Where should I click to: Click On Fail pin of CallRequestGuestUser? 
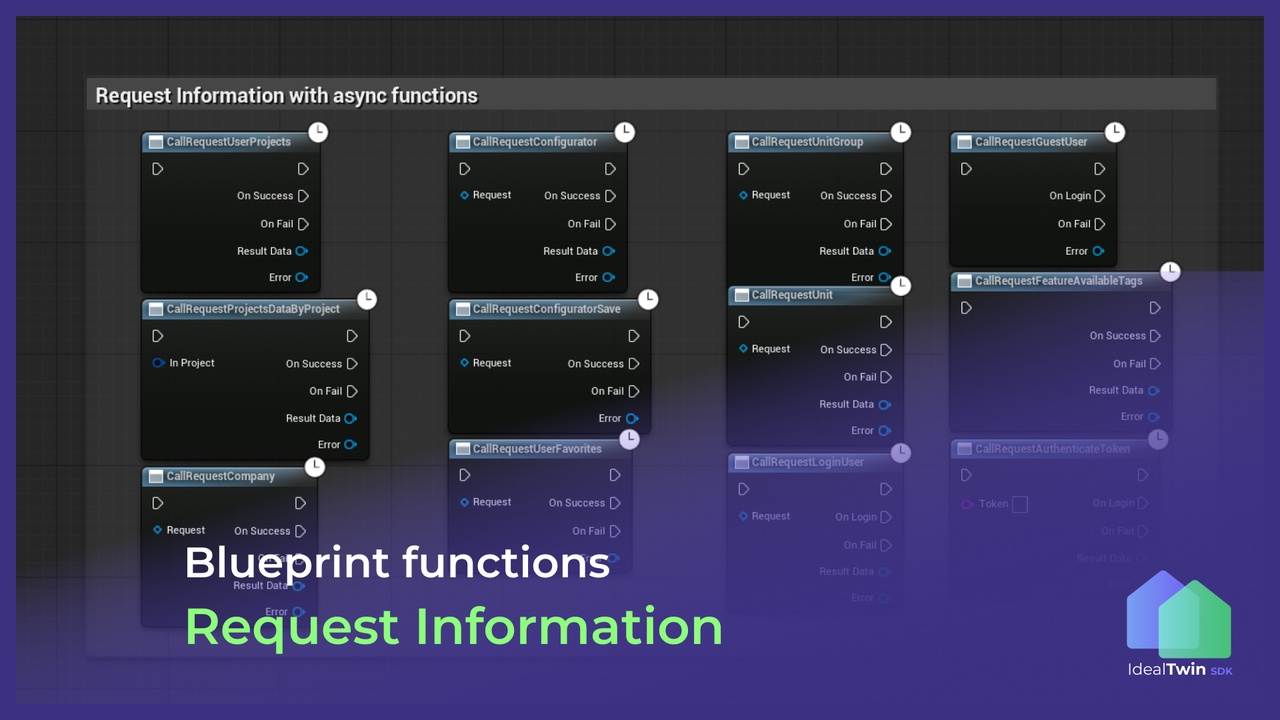coord(1100,224)
